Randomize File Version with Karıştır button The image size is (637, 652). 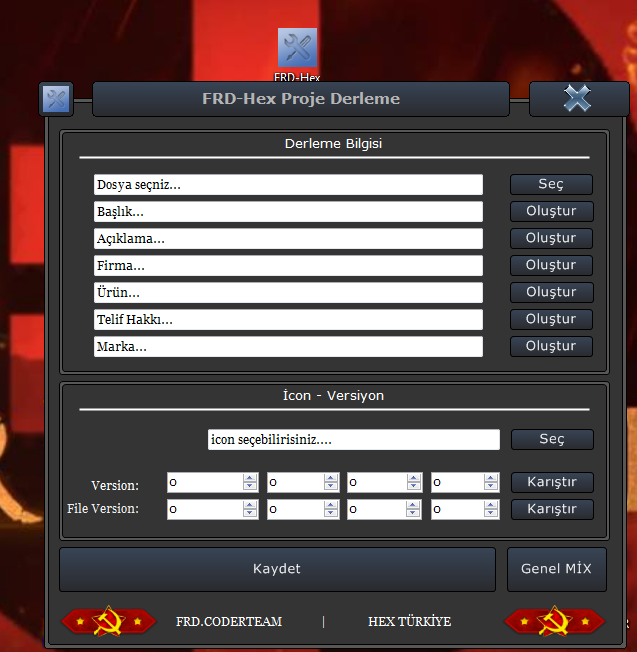click(x=551, y=509)
